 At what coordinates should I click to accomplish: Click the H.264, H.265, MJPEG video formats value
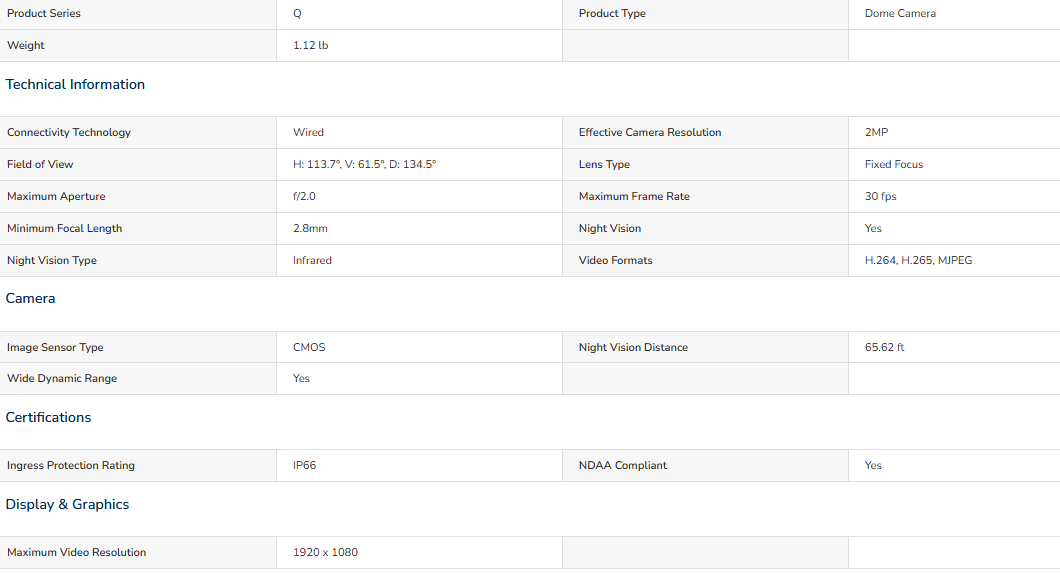pyautogui.click(x=918, y=260)
